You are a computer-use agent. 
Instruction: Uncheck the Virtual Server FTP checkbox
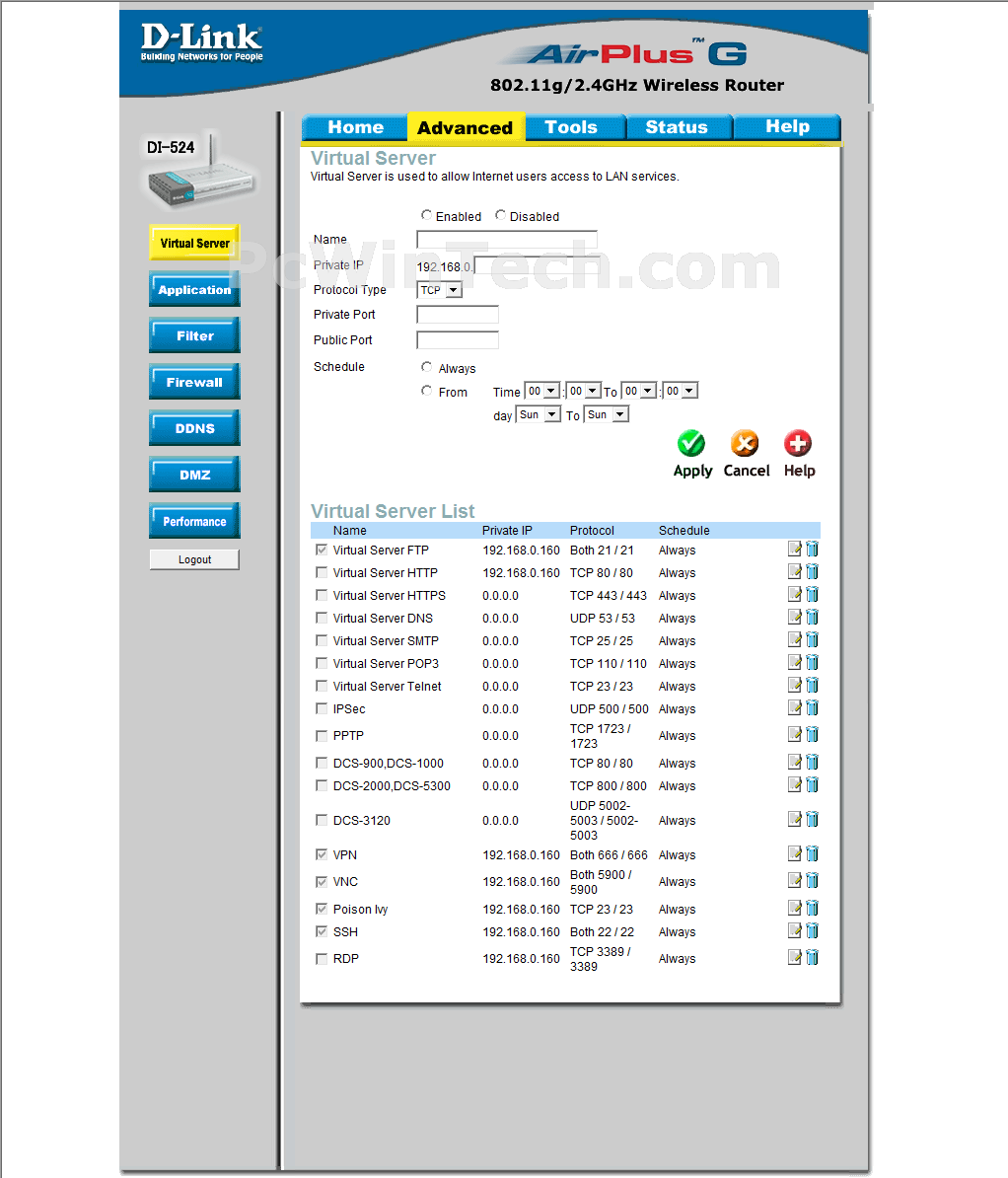322,550
